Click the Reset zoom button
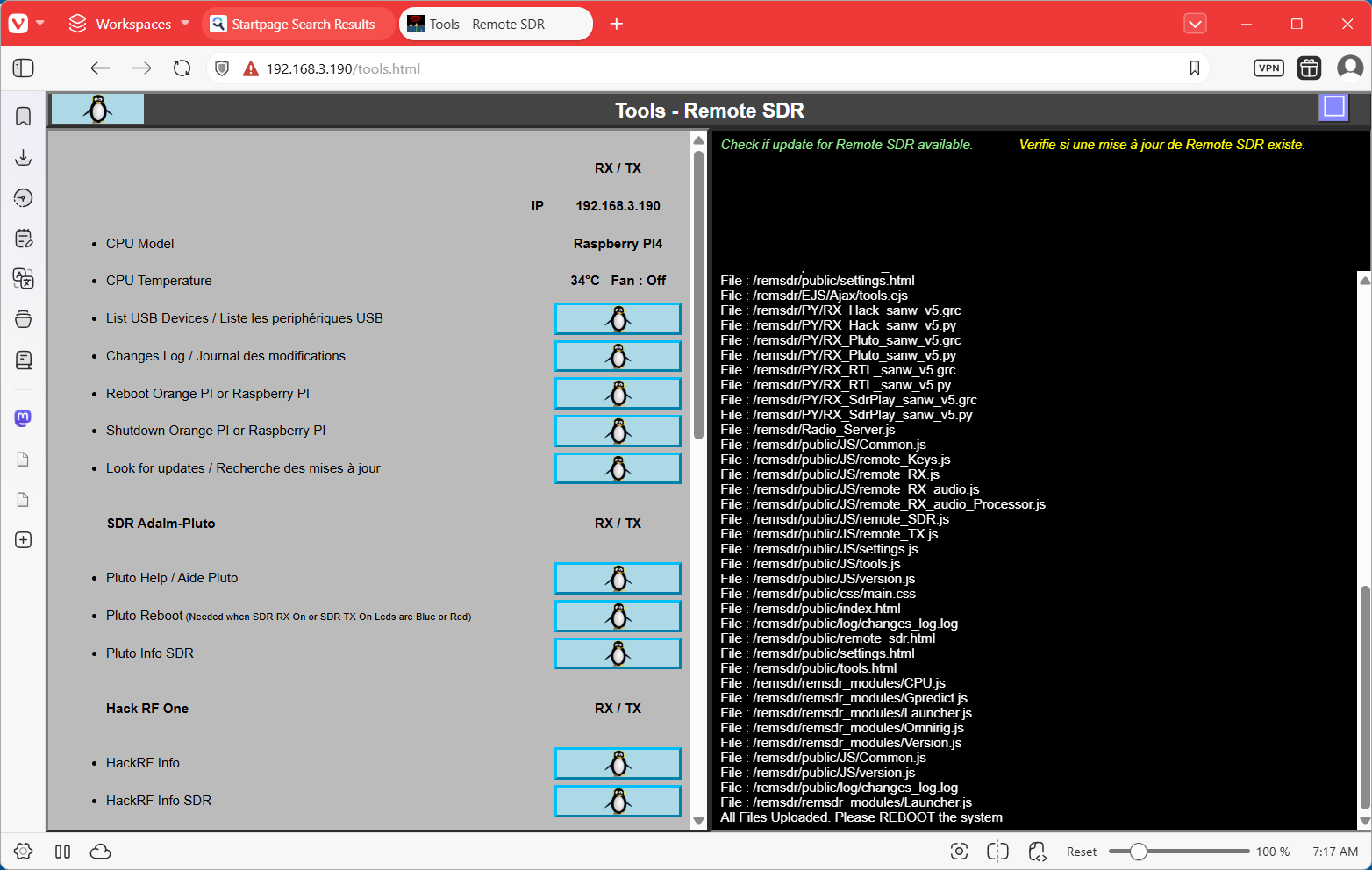 click(1081, 852)
